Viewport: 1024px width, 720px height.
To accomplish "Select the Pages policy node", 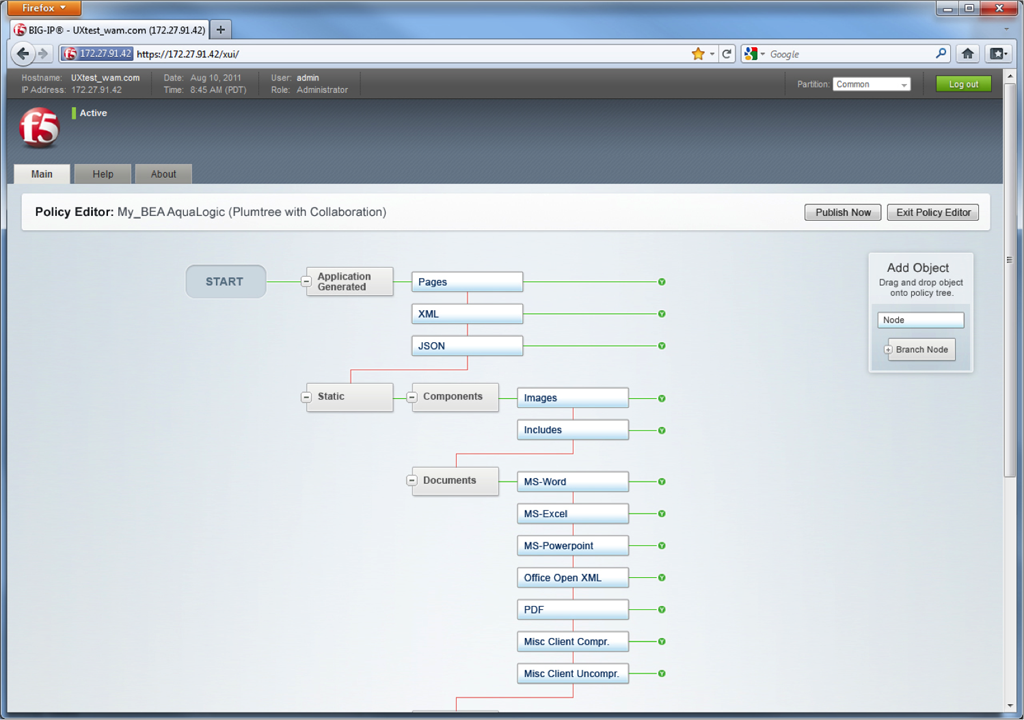I will [467, 282].
